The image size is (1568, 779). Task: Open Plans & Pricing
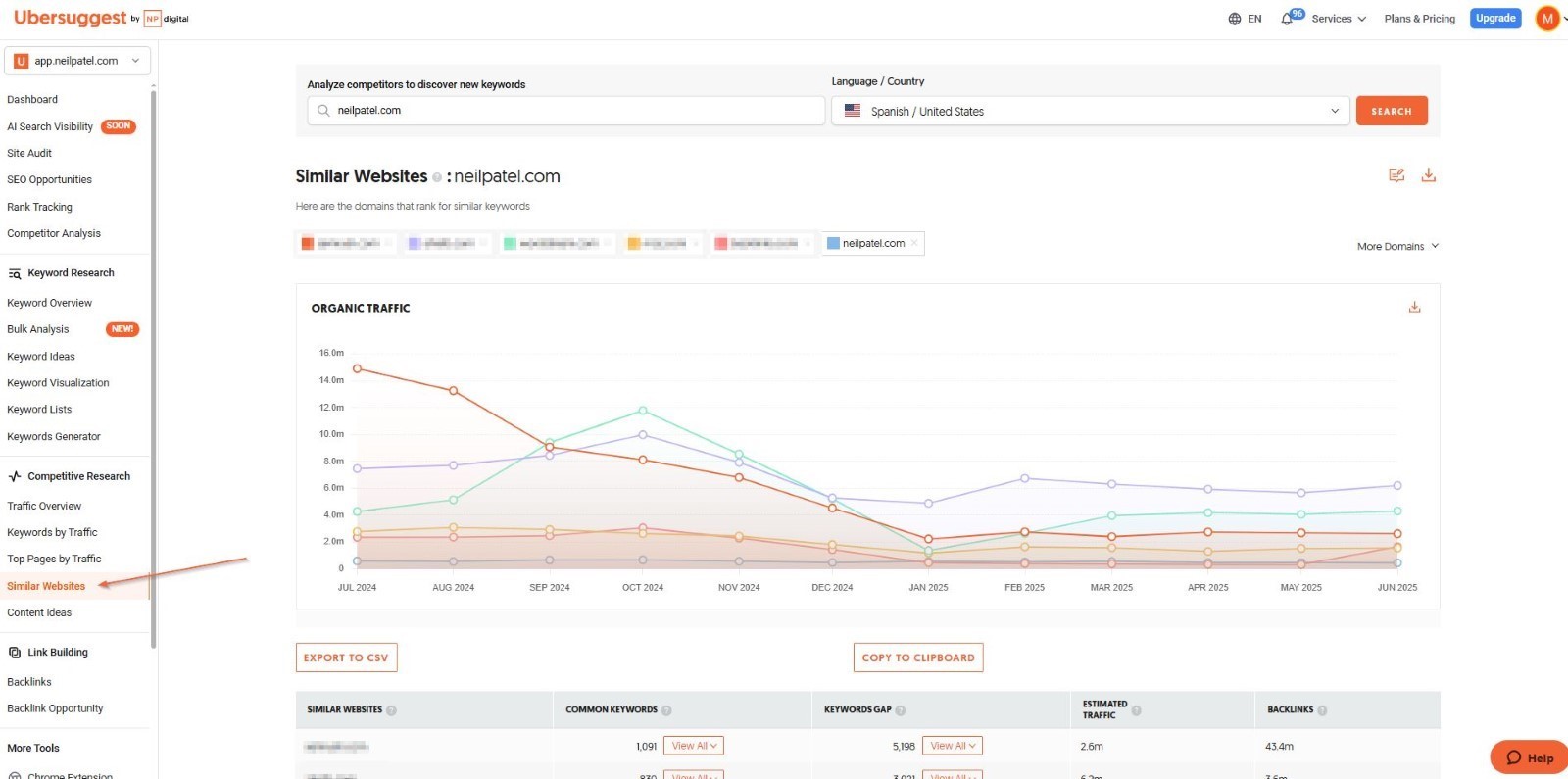tap(1420, 19)
